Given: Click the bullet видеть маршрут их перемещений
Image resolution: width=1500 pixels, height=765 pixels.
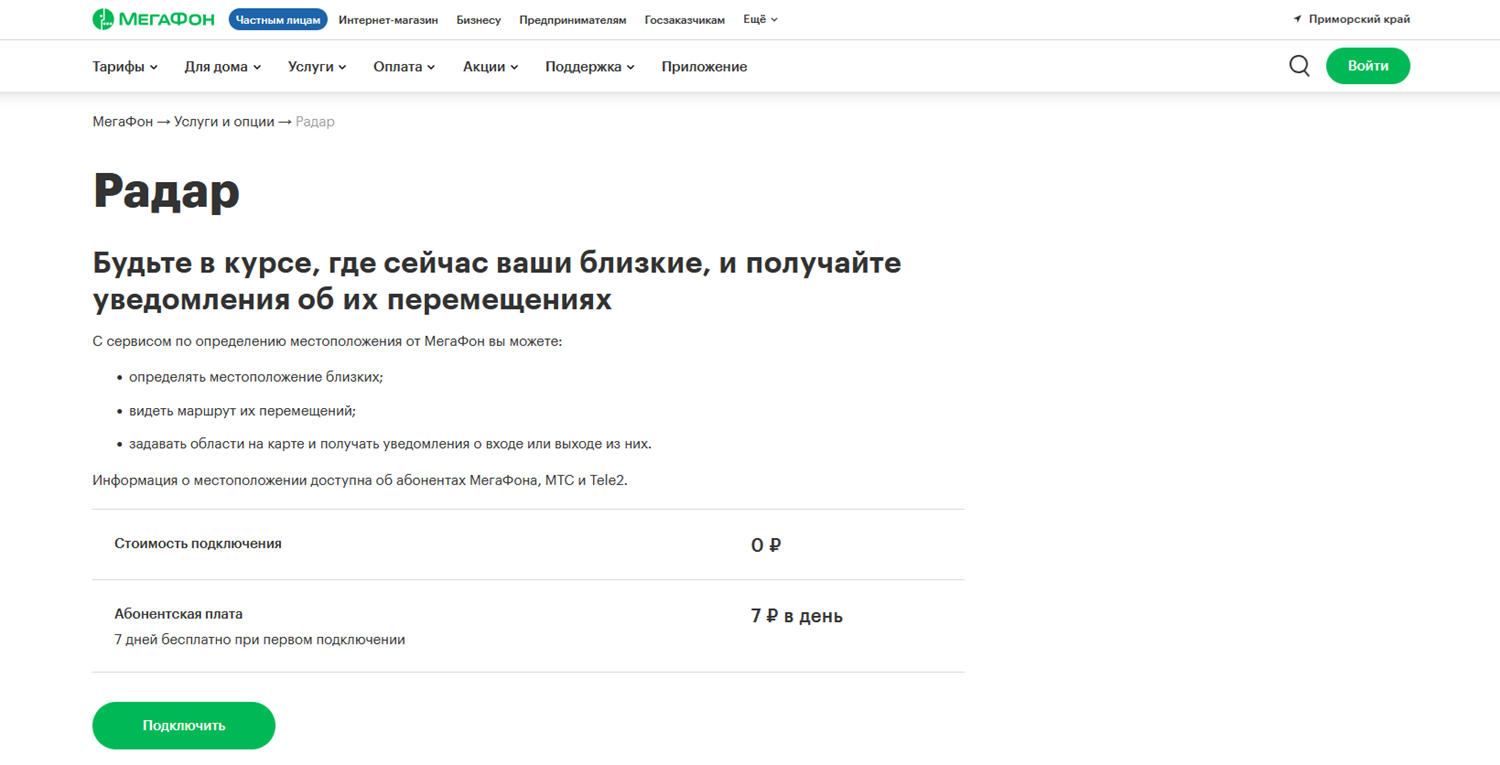Looking at the screenshot, I should click(x=242, y=411).
